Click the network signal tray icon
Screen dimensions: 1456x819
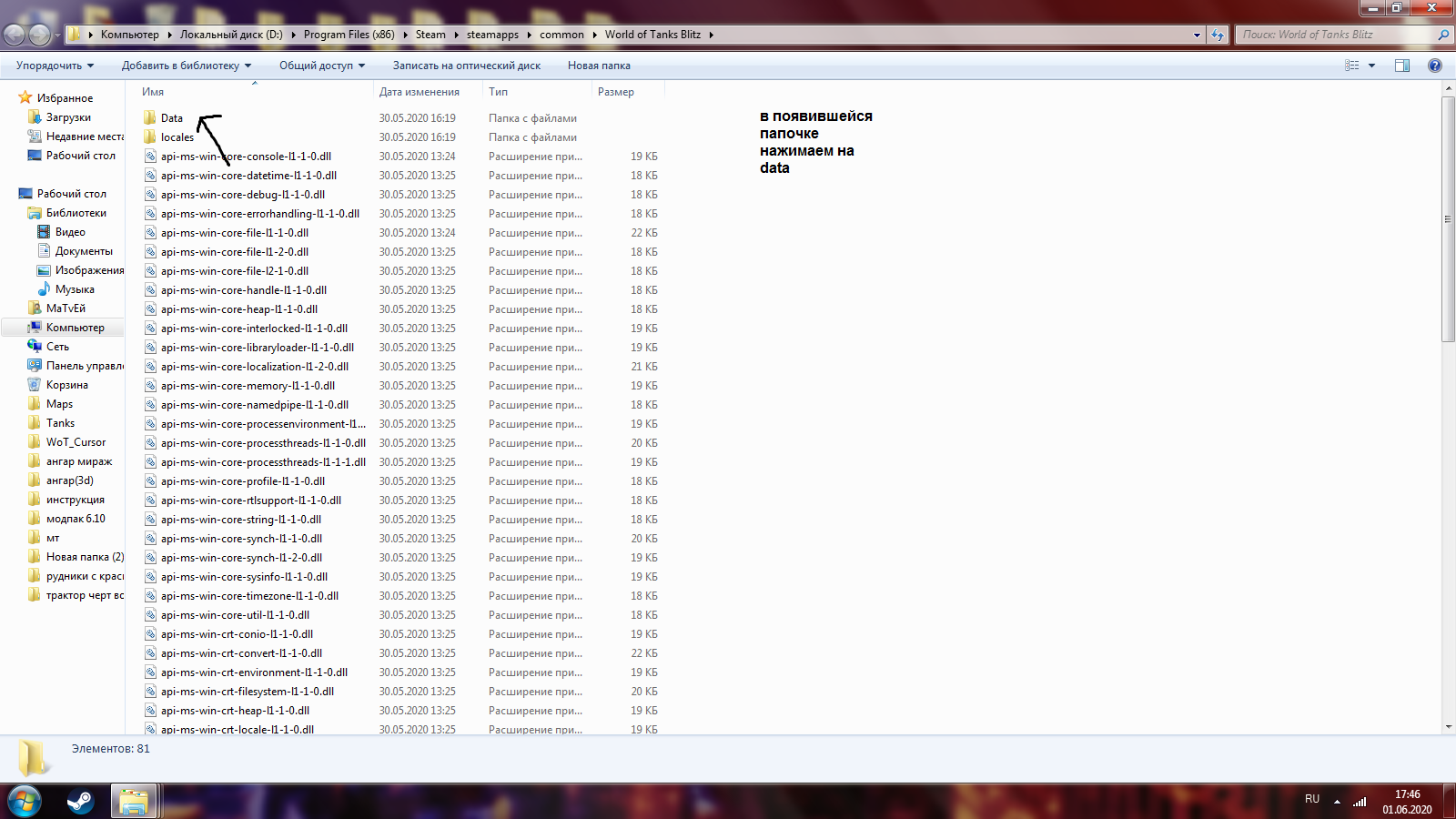(1360, 801)
